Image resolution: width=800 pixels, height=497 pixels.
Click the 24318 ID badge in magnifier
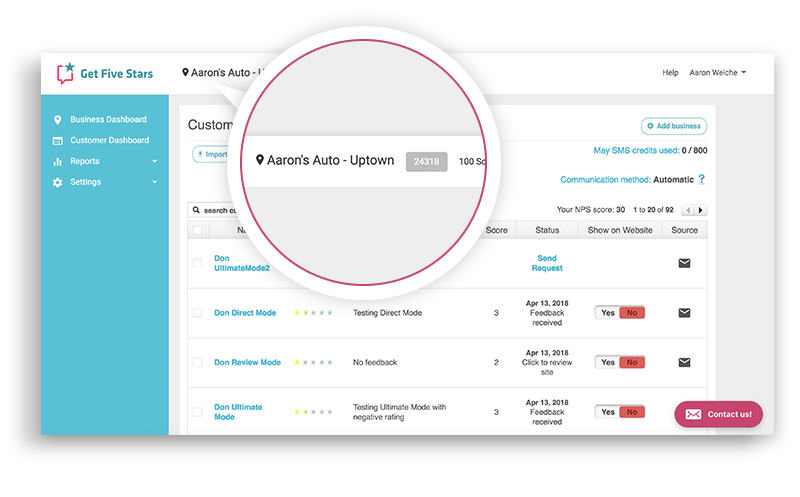(427, 161)
